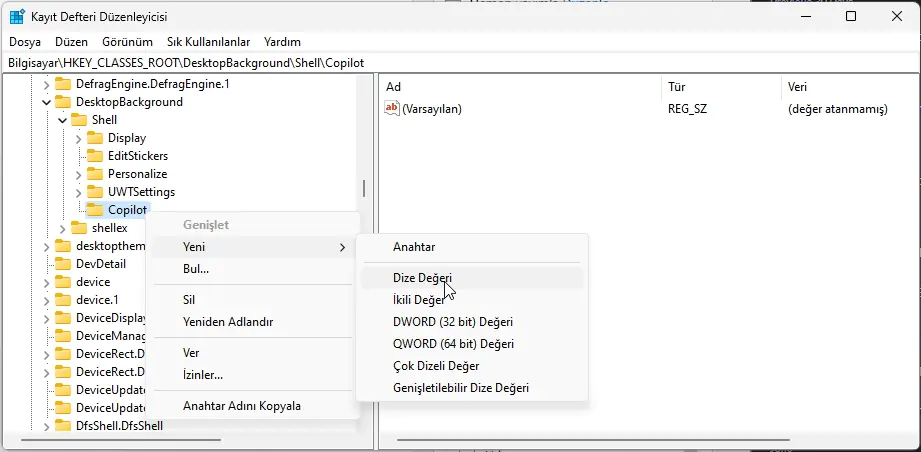Screen dimensions: 921x452
Task: Select Yeniden Adlandır from context menu
Action: pyautogui.click(x=227, y=322)
